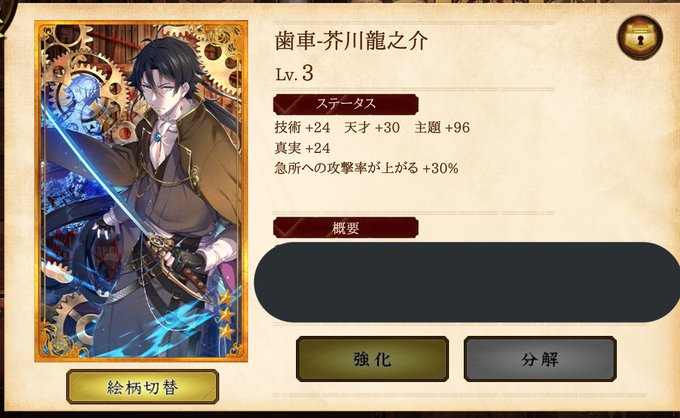The height and width of the screenshot is (418, 680).
Task: Open the 芥川龍之介 card artwork
Action: [141, 191]
